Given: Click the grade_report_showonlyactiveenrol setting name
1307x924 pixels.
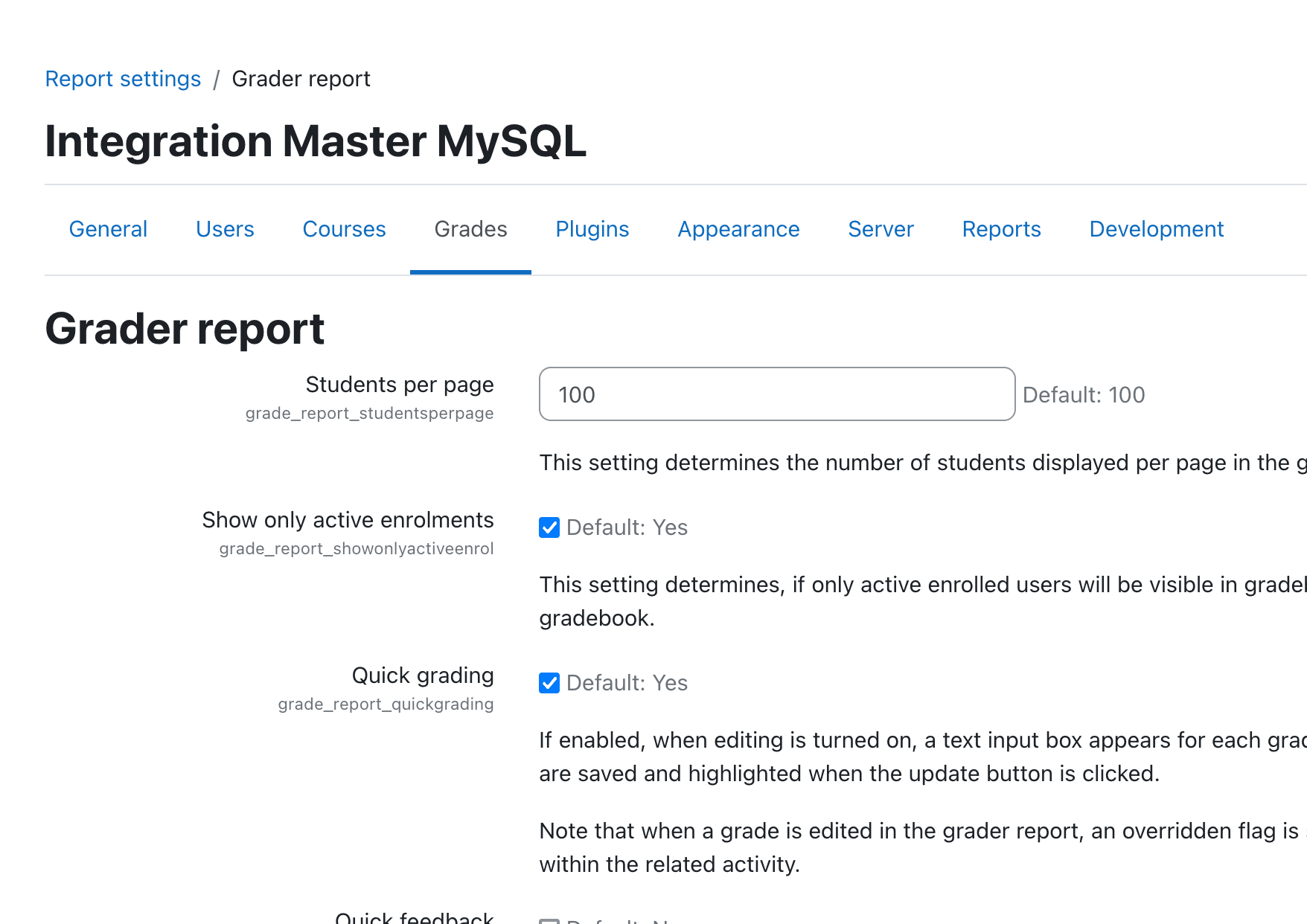Looking at the screenshot, I should [x=357, y=548].
